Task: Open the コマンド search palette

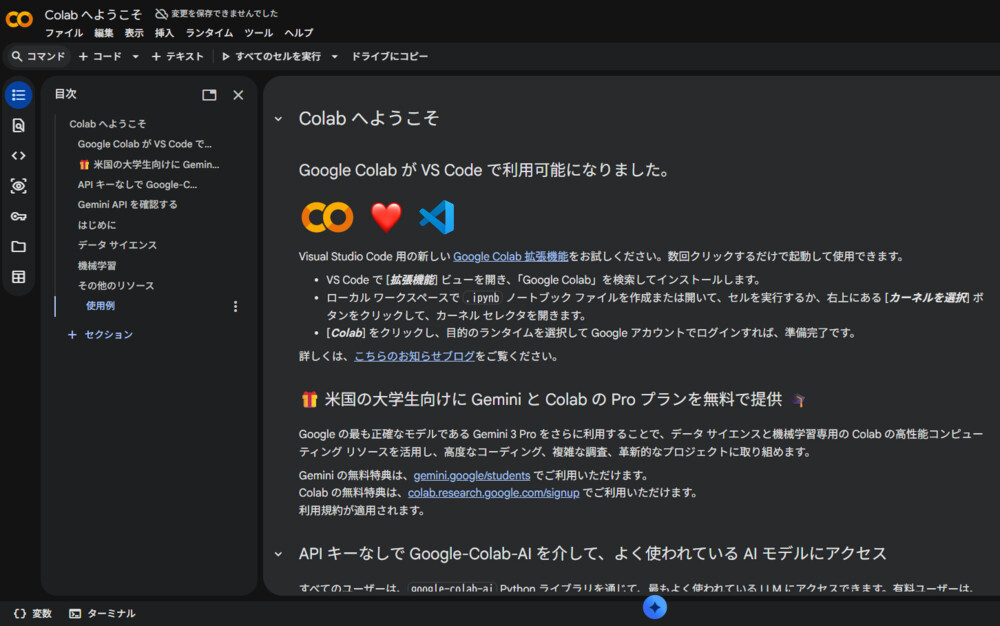Action: [x=38, y=56]
